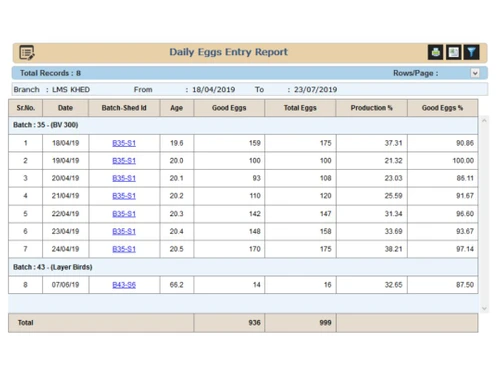Click production value 32.65

393,285
